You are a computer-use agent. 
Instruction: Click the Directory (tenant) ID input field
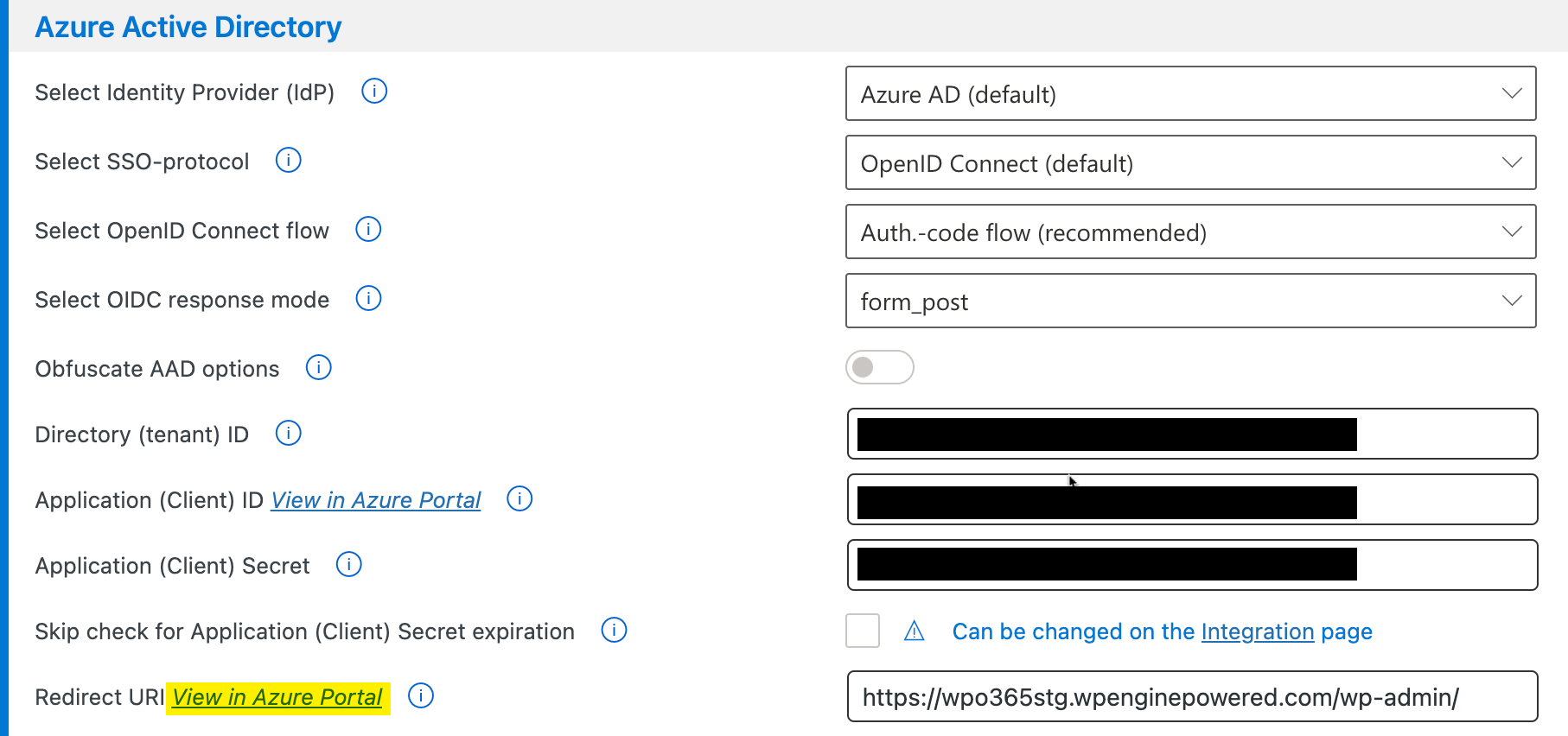click(x=1193, y=434)
